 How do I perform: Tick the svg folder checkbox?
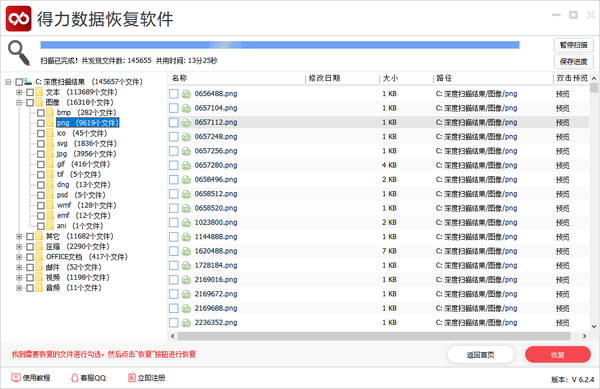41,144
